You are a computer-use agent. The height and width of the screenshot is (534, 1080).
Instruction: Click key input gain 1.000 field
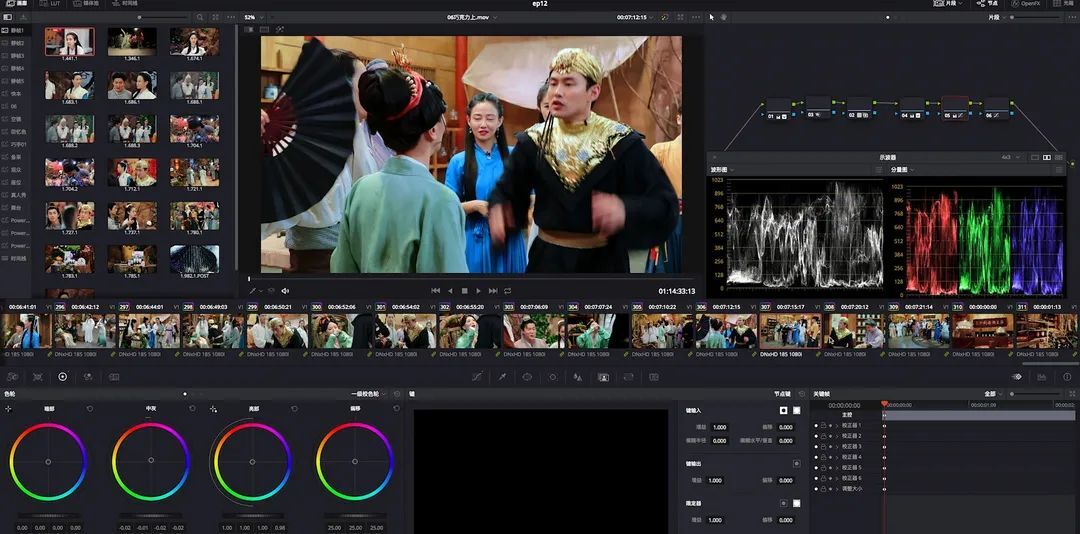(720, 427)
